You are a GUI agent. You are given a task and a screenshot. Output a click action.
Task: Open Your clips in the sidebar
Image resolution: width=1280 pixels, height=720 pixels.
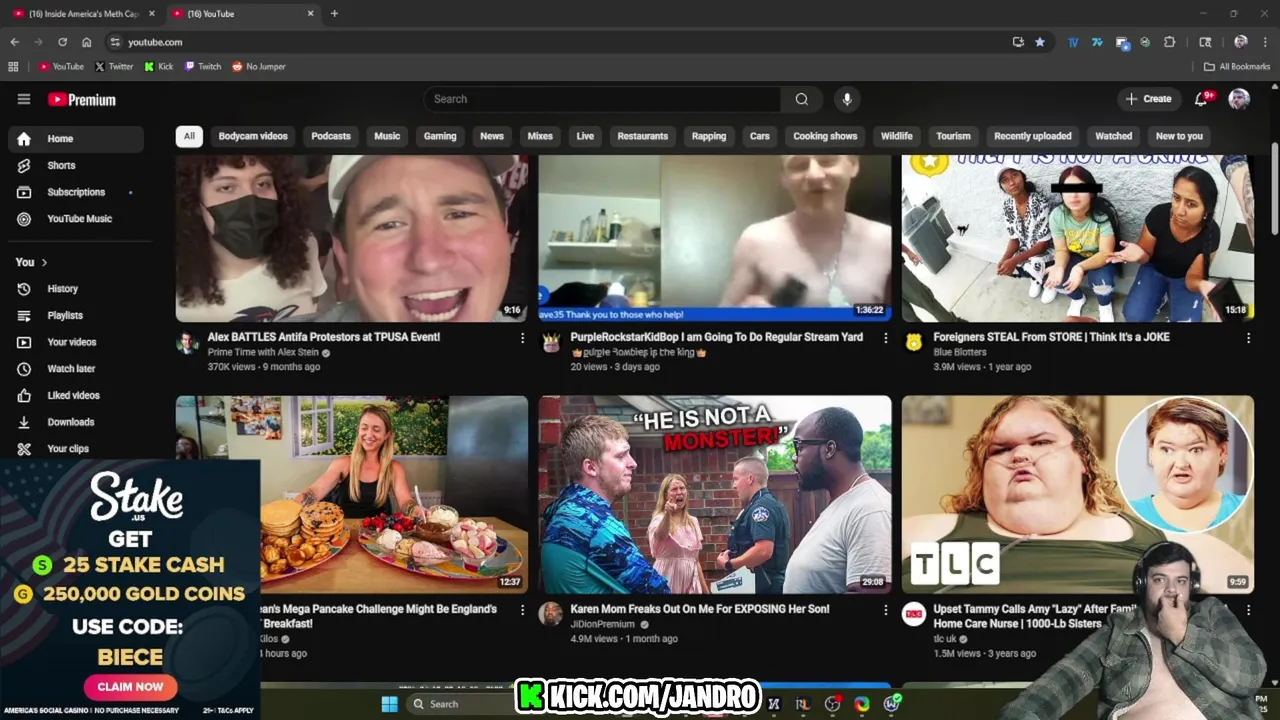point(76,449)
